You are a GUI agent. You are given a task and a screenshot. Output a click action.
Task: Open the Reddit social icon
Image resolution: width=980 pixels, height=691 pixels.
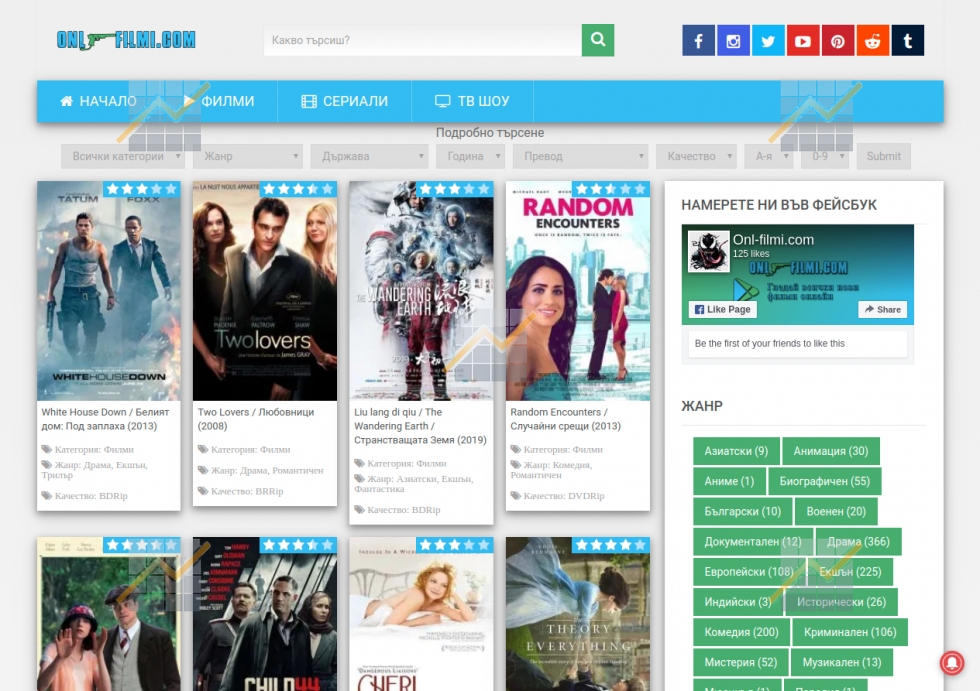[x=872, y=41]
